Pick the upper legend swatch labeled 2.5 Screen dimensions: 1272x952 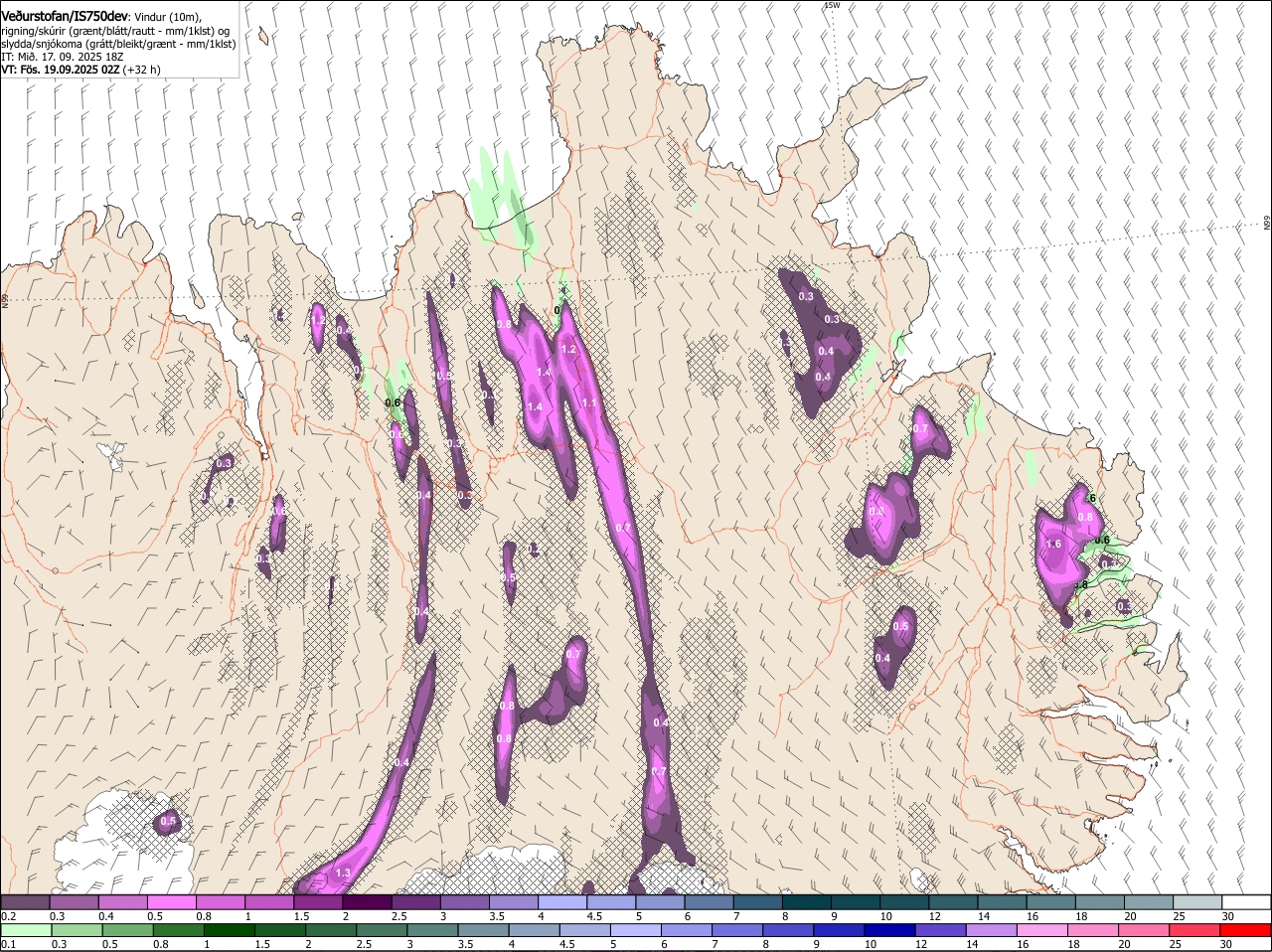tap(415, 901)
